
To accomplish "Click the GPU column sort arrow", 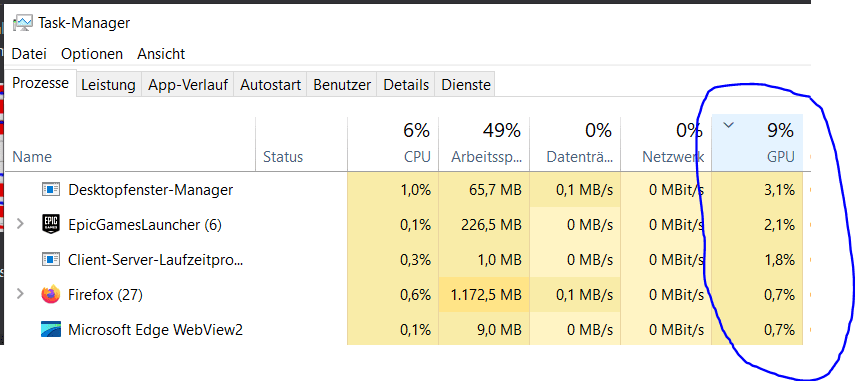I will point(728,125).
